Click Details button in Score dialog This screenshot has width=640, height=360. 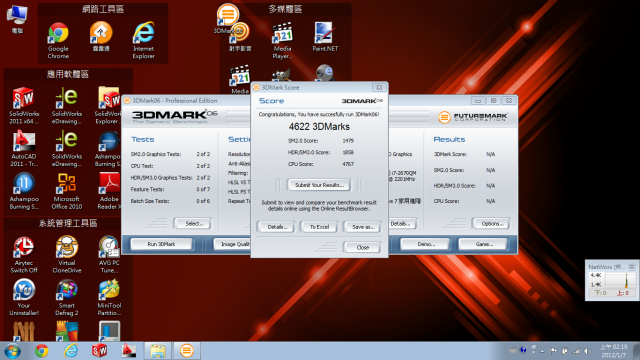(276, 227)
